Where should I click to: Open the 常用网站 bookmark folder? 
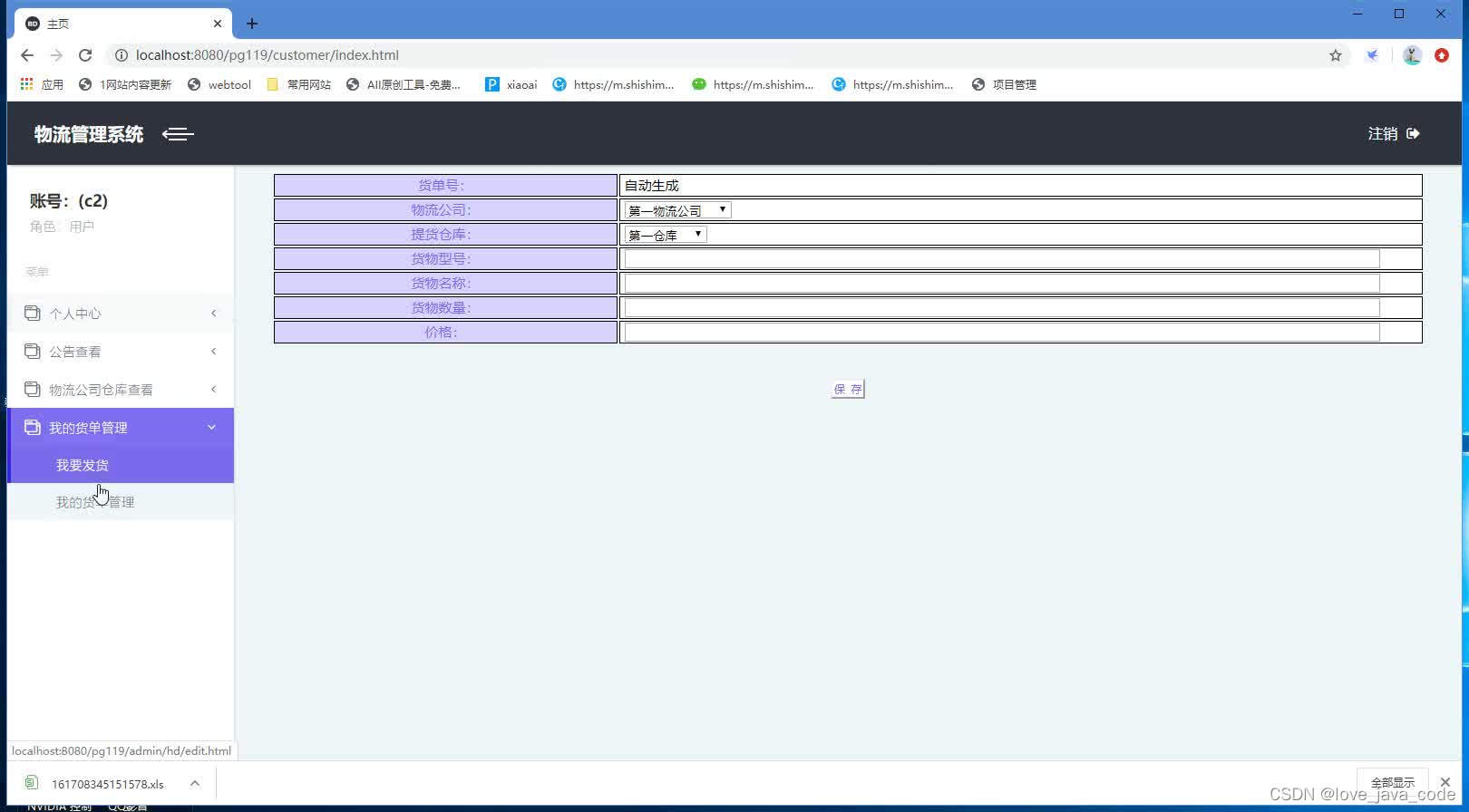(299, 84)
